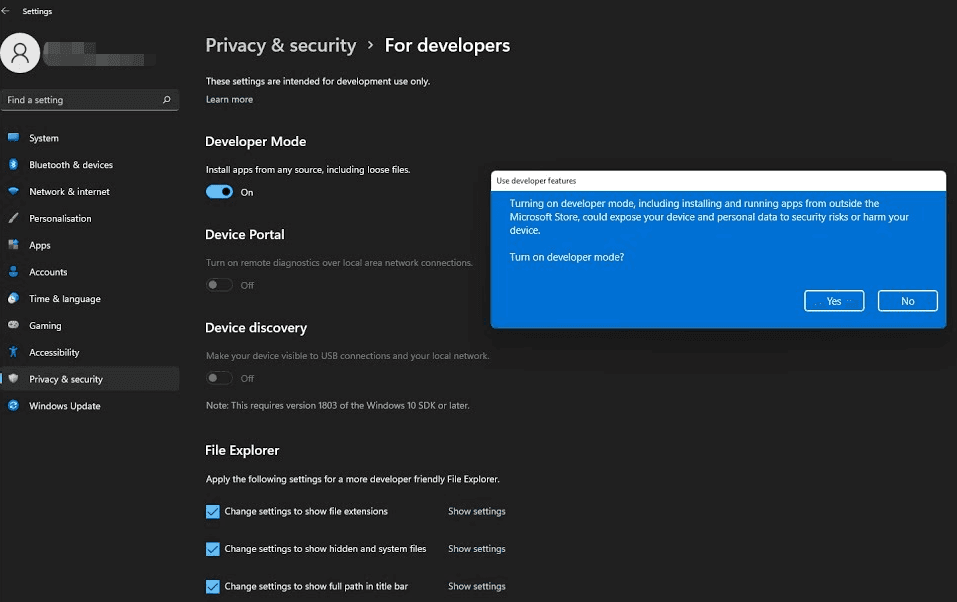The width and height of the screenshot is (957, 602).
Task: Click the System monitor icon
Action: [x=13, y=138]
